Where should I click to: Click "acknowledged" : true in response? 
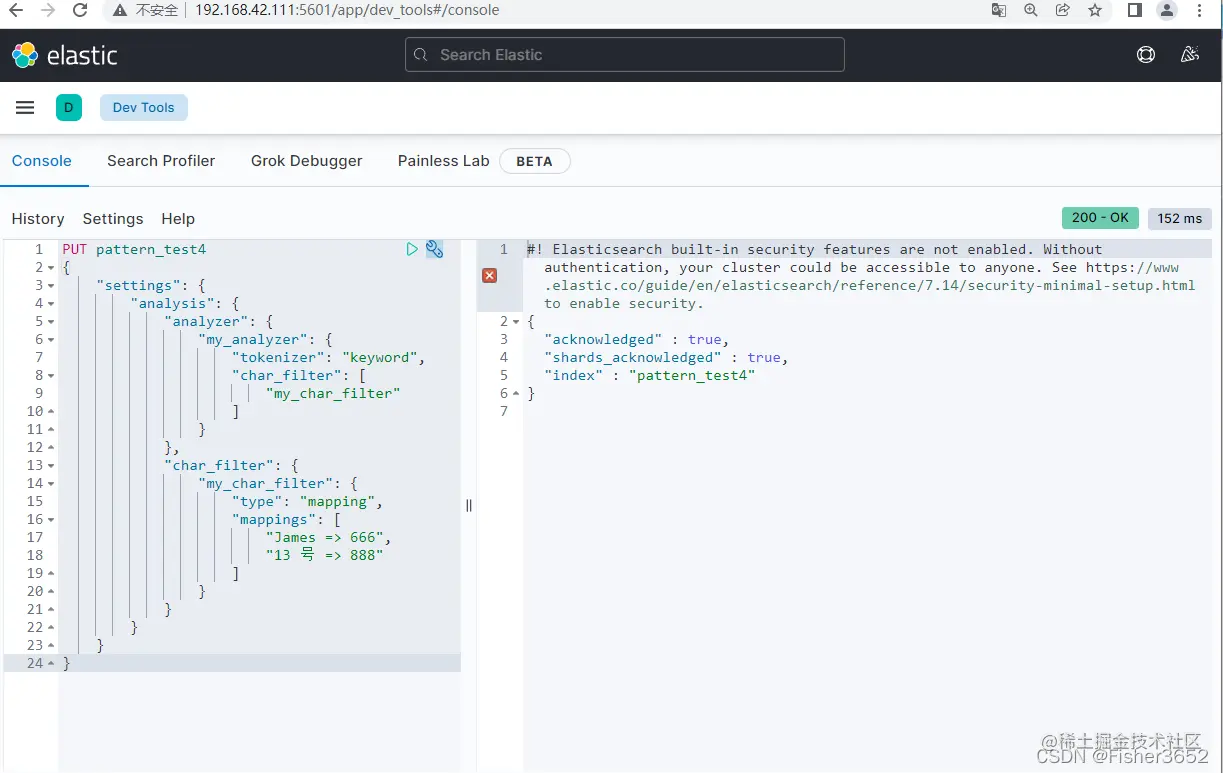637,340
